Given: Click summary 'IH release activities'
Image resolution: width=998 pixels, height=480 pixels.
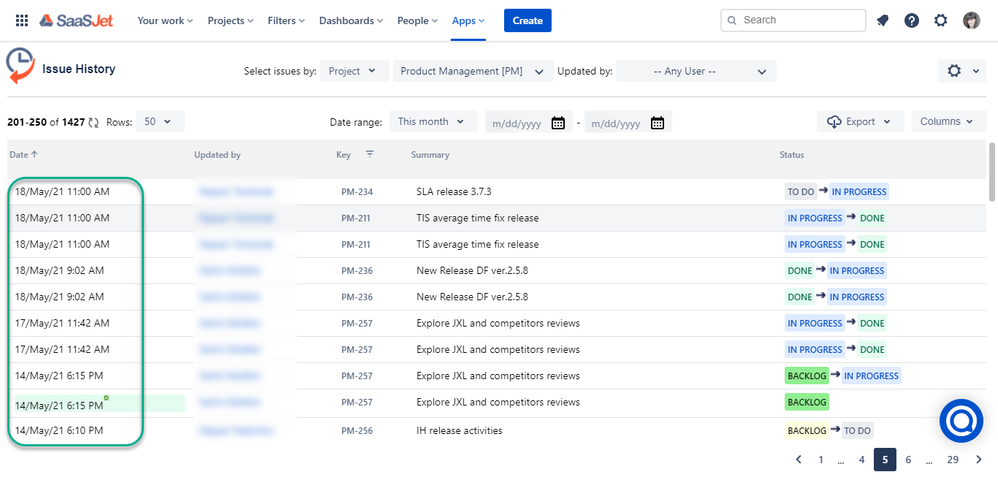Looking at the screenshot, I should [459, 431].
